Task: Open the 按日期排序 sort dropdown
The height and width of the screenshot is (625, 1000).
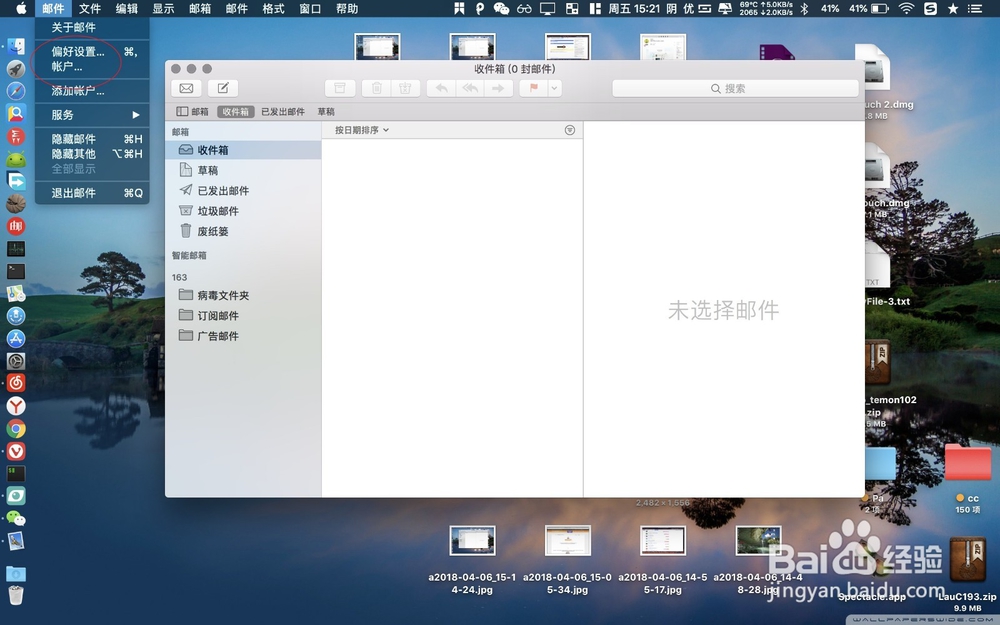Action: coord(362,130)
